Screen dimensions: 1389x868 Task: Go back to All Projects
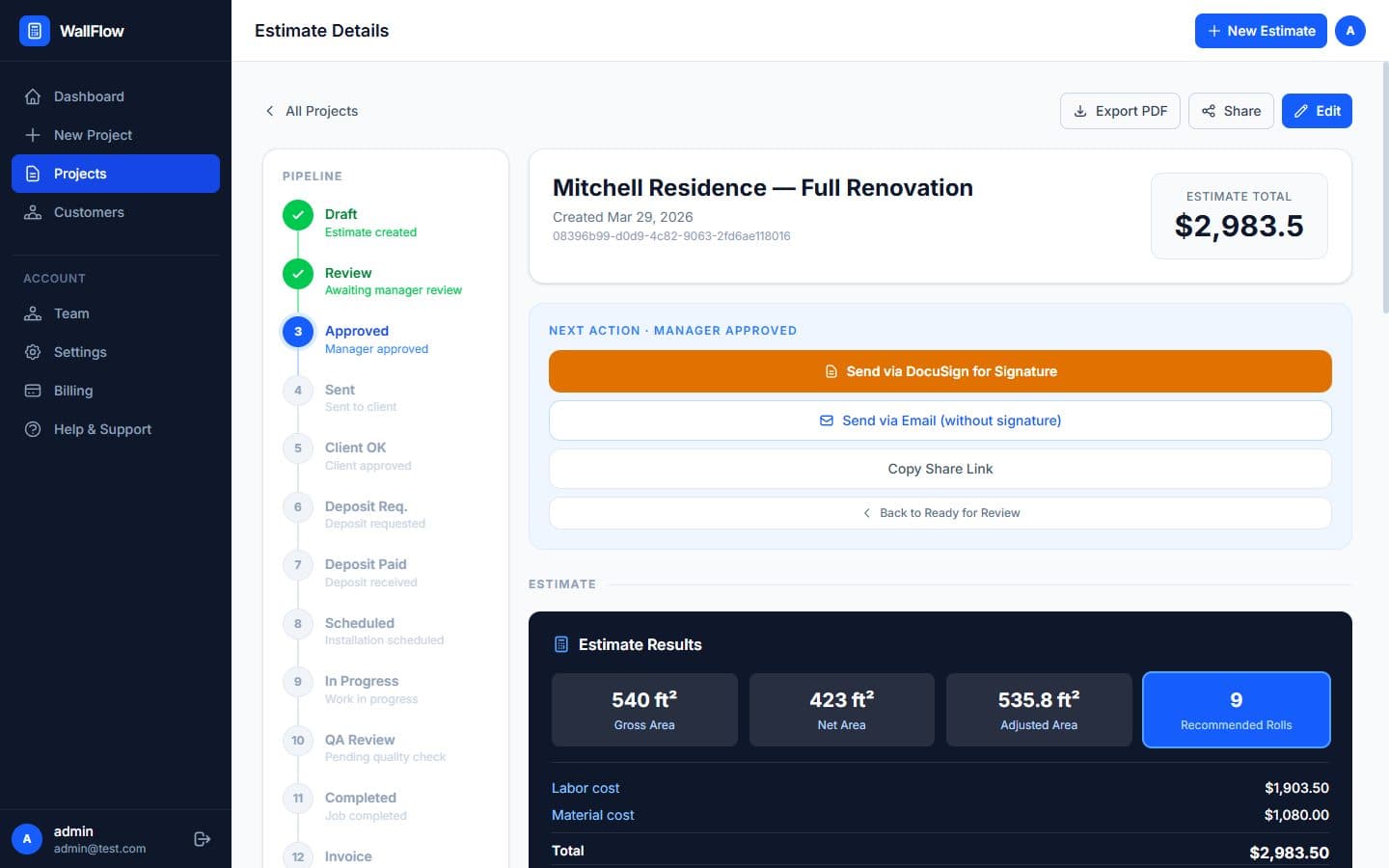coord(311,111)
